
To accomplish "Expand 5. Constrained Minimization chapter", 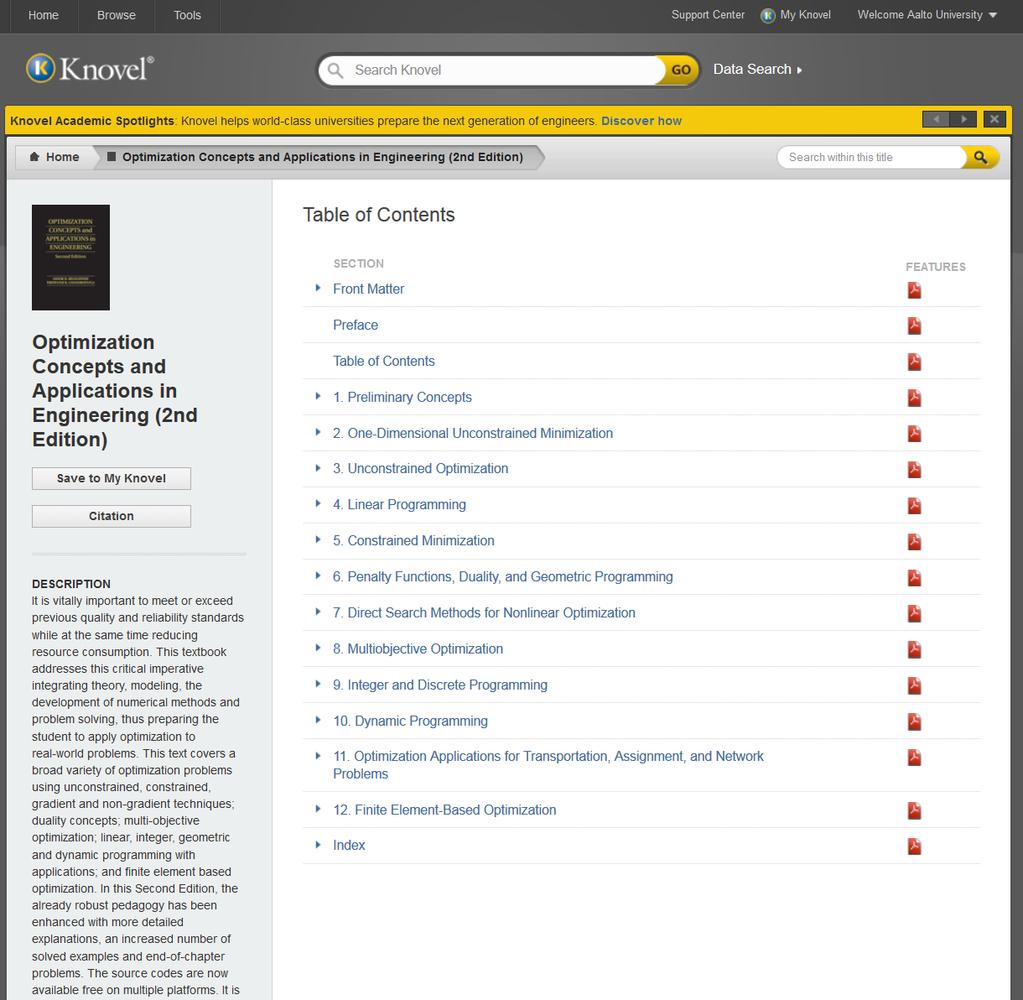I will coord(318,539).
